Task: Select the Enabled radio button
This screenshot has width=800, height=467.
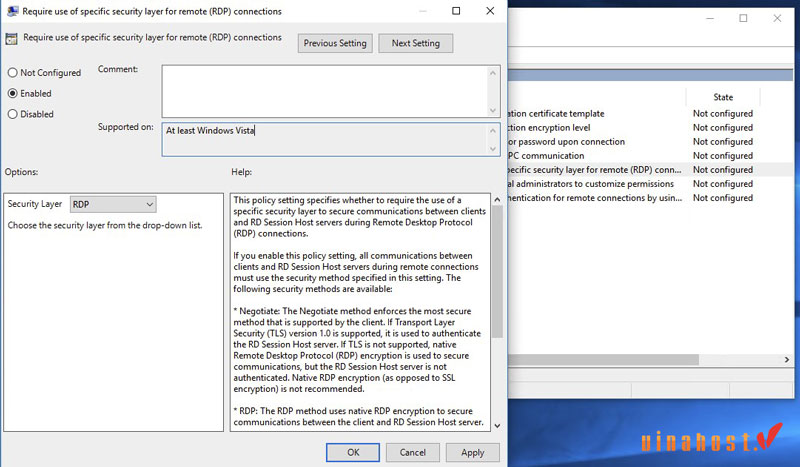Action: point(12,93)
